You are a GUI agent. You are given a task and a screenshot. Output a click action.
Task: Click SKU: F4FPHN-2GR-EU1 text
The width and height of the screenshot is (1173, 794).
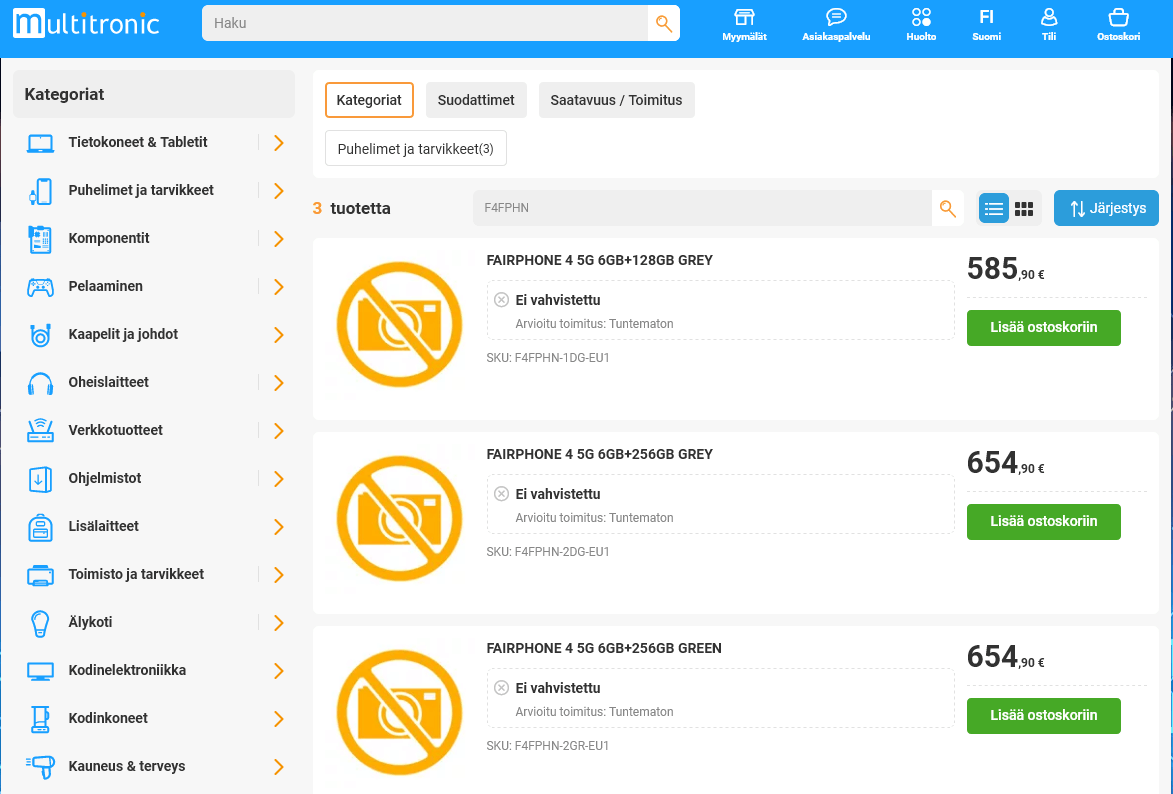(x=548, y=745)
